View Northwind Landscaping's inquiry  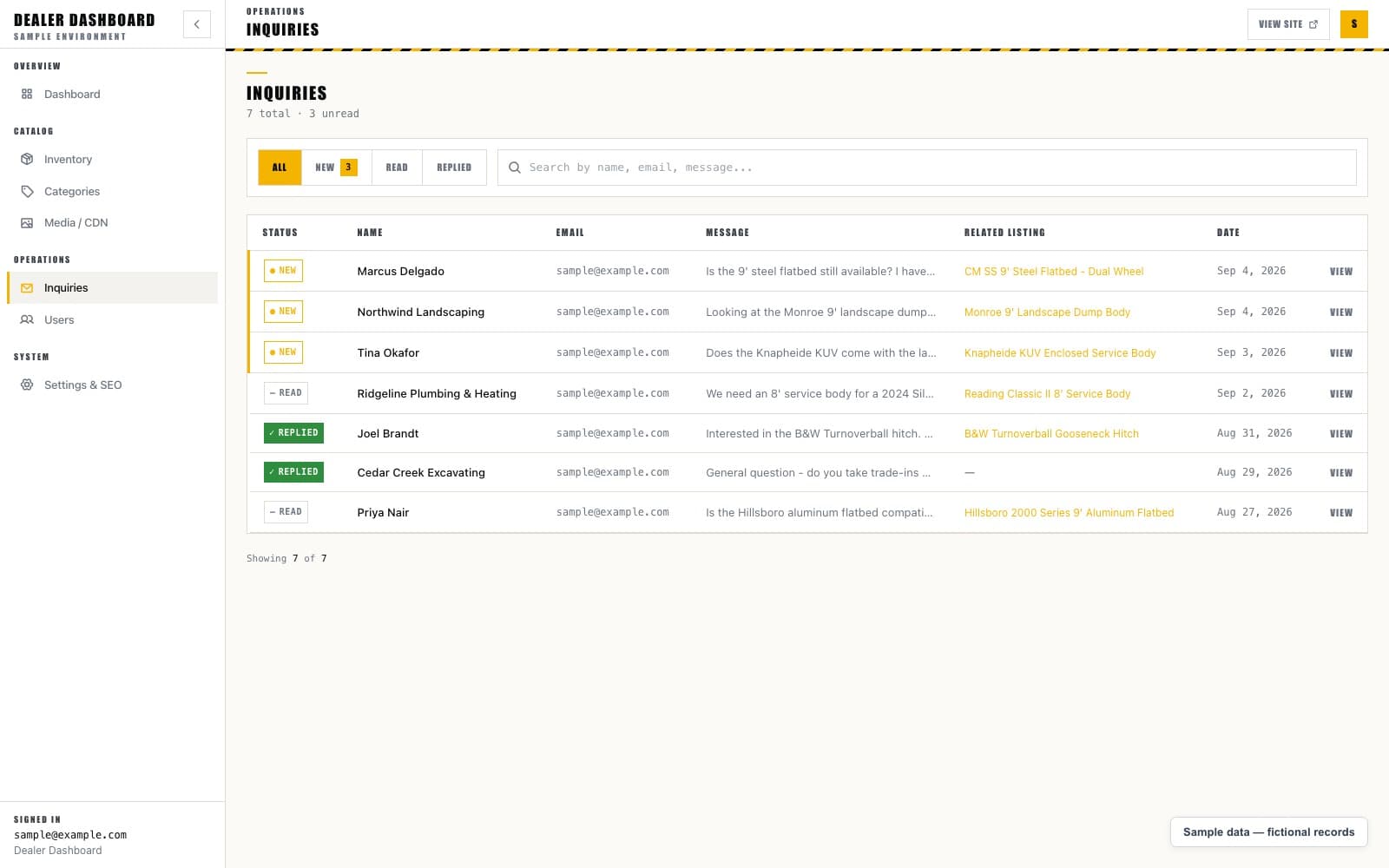(1341, 312)
